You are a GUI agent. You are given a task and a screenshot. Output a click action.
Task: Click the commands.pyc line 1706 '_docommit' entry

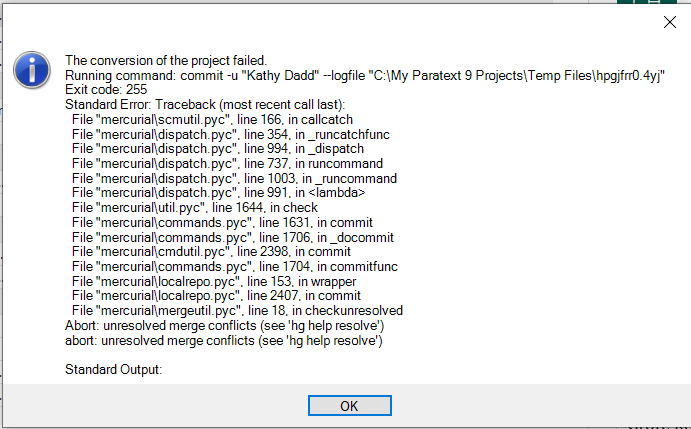(x=233, y=237)
